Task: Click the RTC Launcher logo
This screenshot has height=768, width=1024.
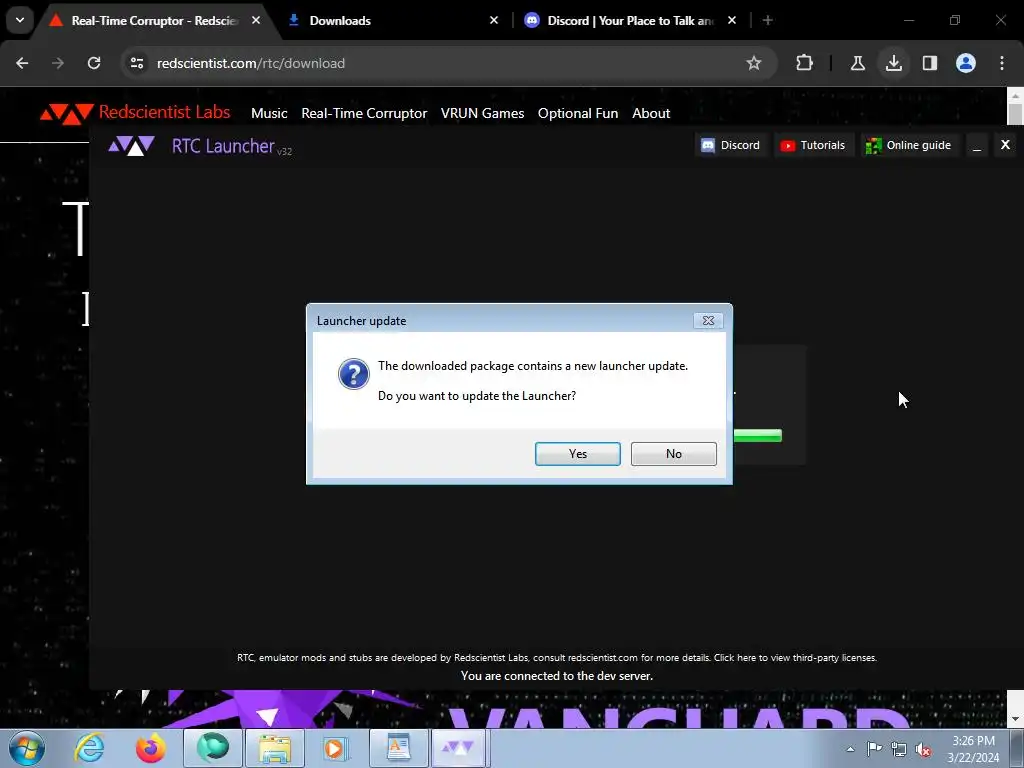Action: [131, 146]
